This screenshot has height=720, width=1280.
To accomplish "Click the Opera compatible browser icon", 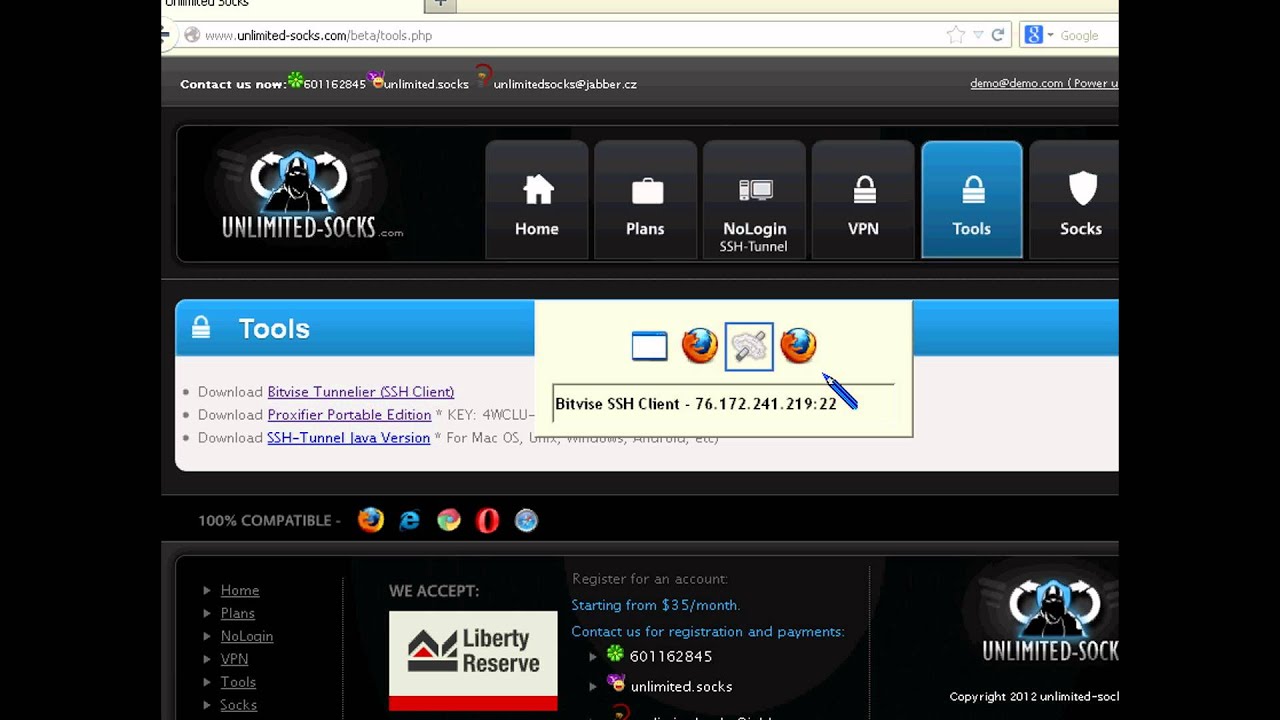I will (x=487, y=520).
